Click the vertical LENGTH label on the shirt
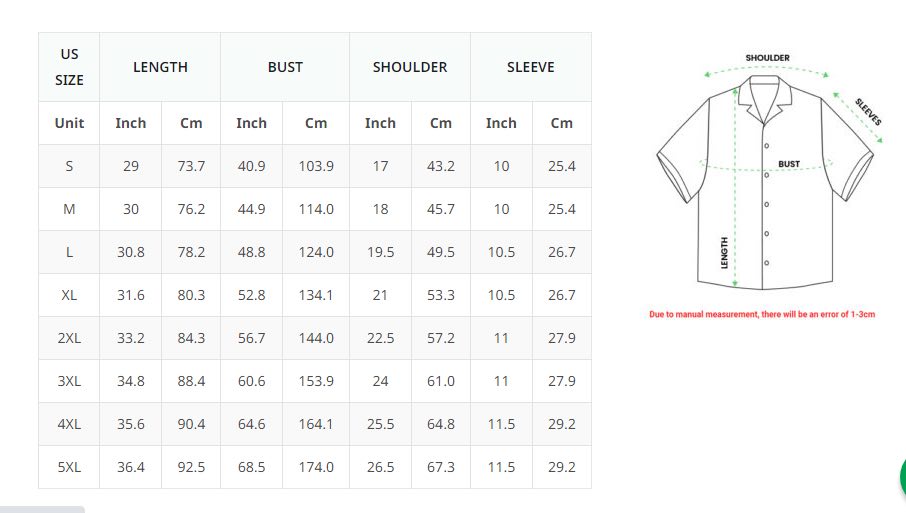906x513 pixels. click(723, 252)
